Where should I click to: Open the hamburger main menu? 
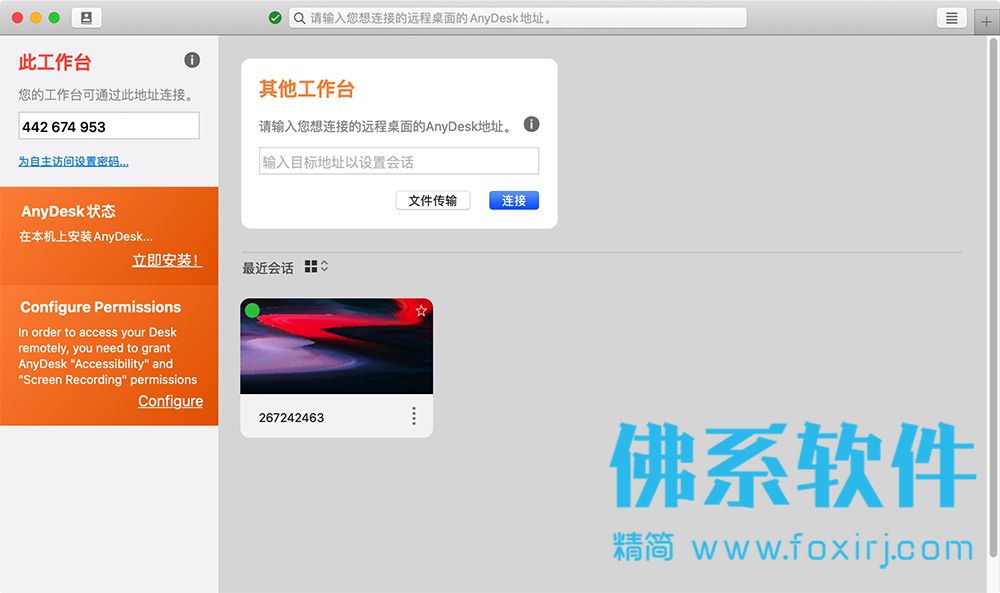(x=951, y=18)
